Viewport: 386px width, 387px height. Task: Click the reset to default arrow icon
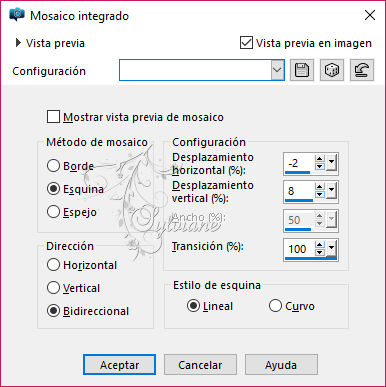click(x=362, y=70)
